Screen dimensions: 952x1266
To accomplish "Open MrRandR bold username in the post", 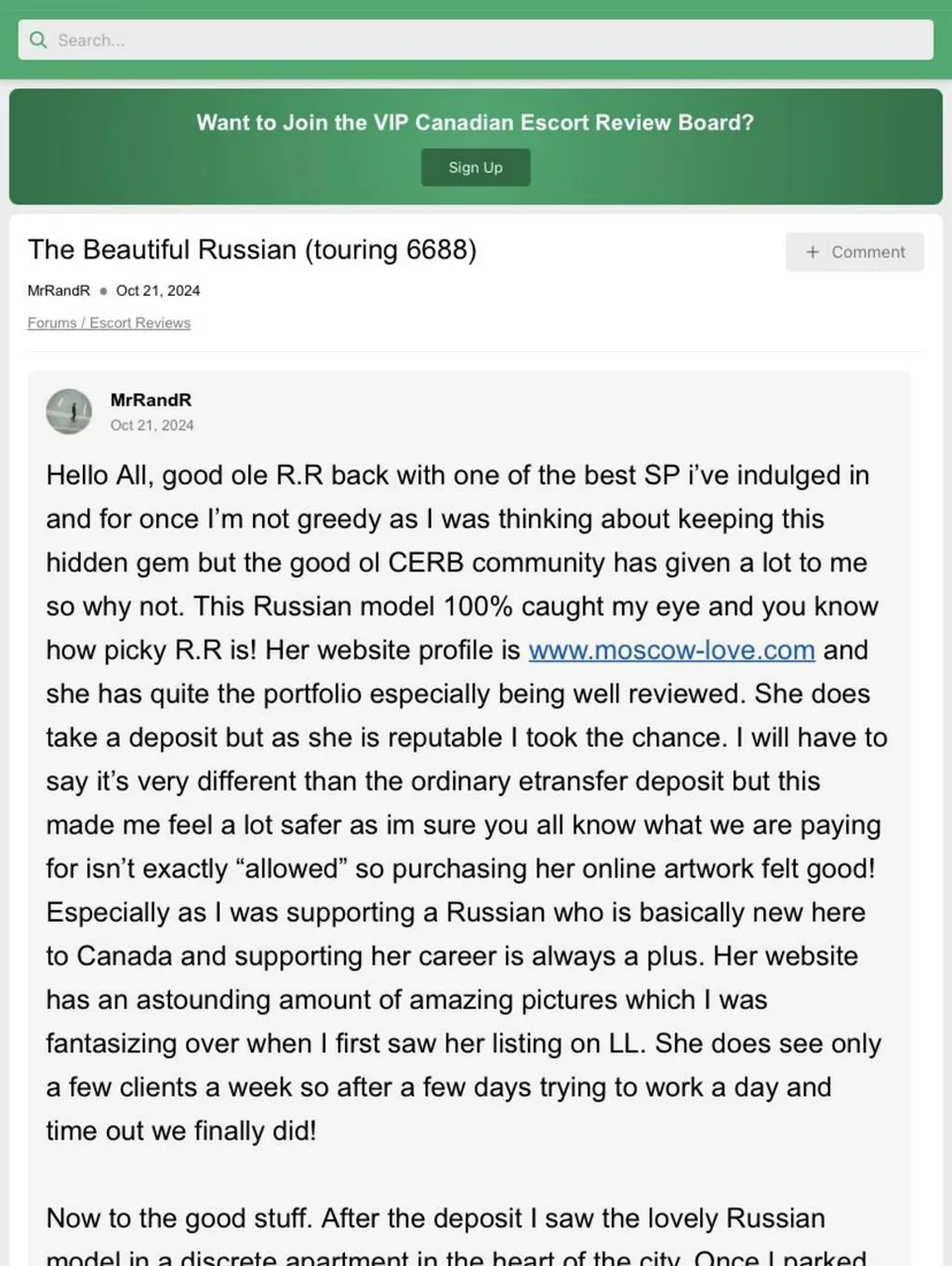I will point(151,401).
